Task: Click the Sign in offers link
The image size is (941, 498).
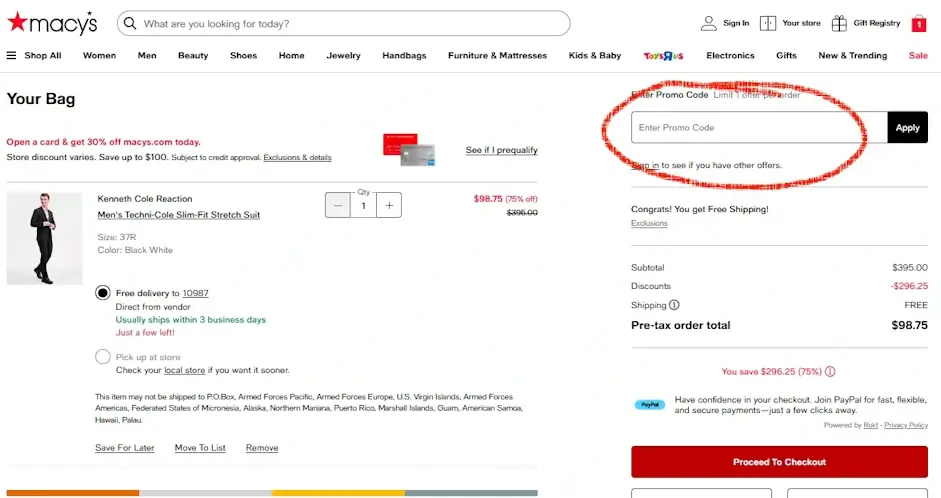Action: point(645,165)
